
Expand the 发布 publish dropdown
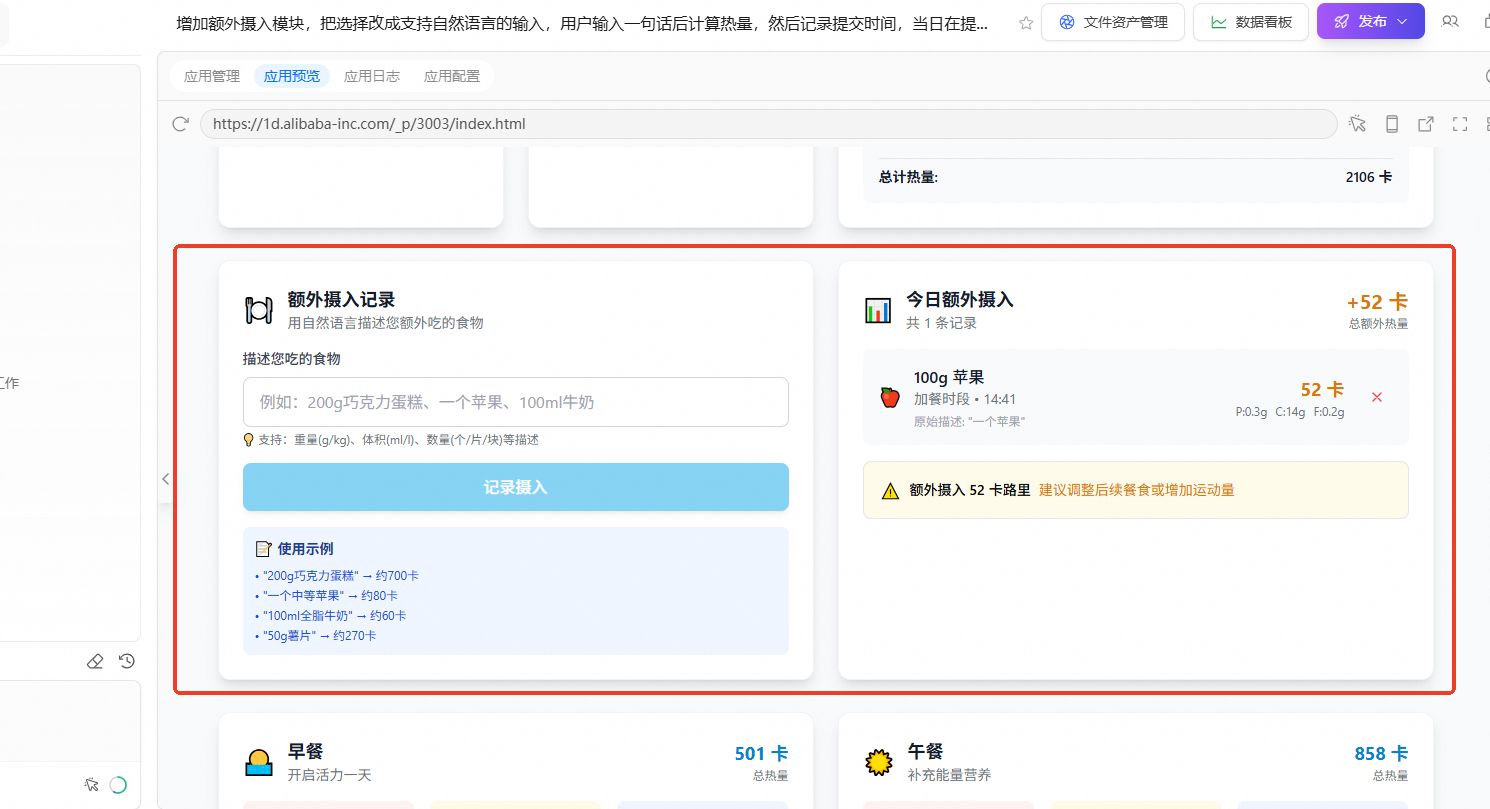[1402, 22]
